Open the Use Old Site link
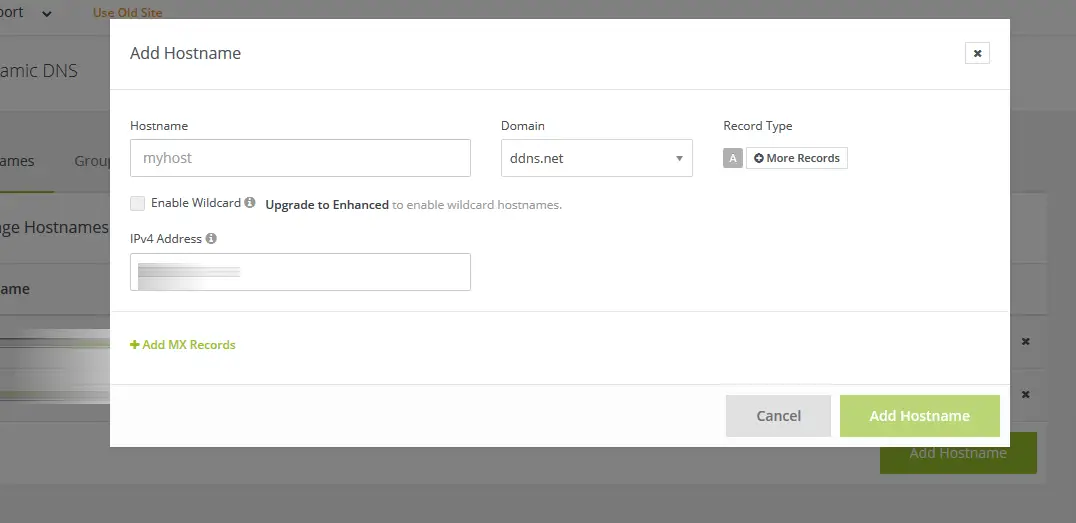 tap(127, 13)
